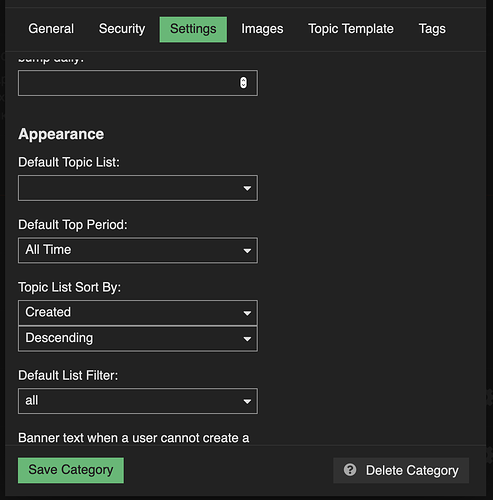The width and height of the screenshot is (493, 500).
Task: Open the Default Topic List dropdown
Action: 138,188
